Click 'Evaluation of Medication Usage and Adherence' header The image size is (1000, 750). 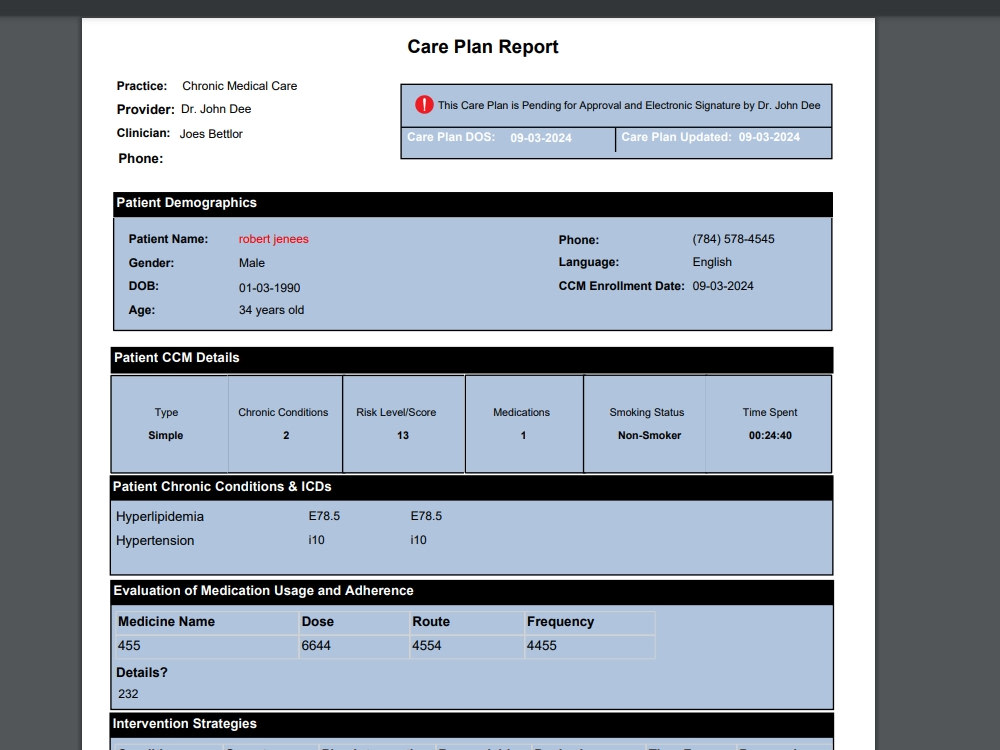pos(472,592)
